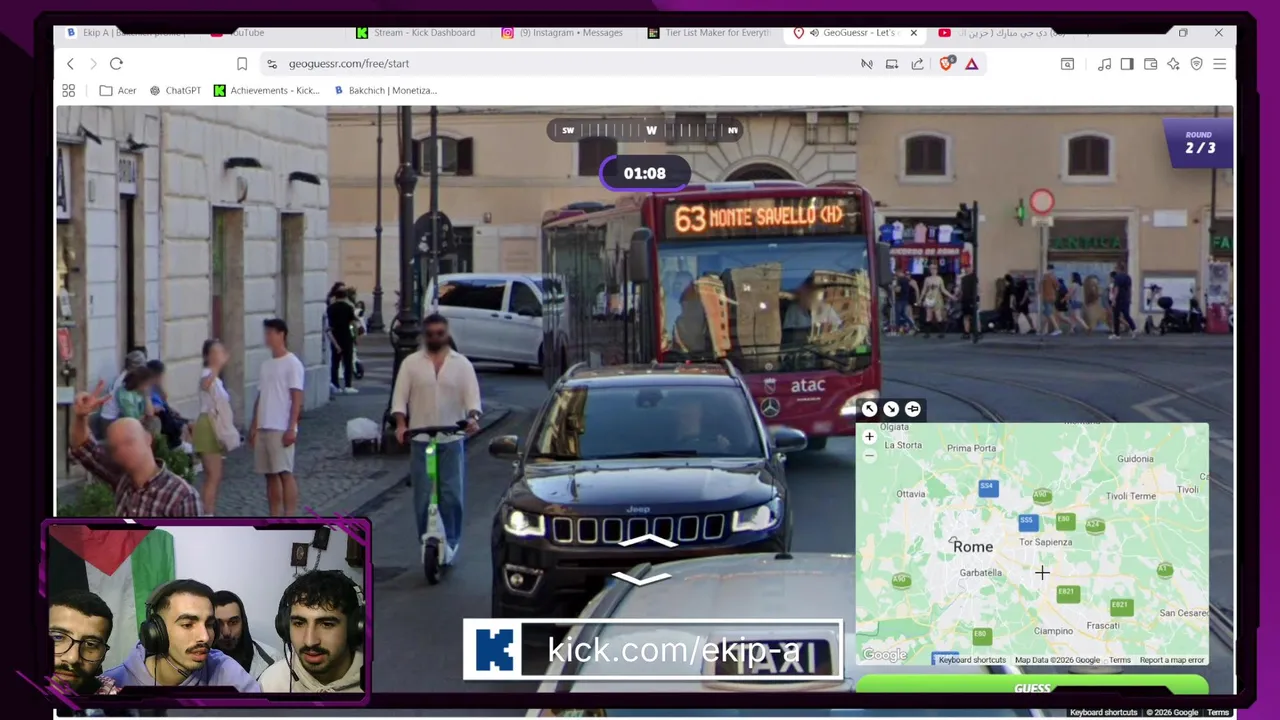Zoom in the guess map
The width and height of the screenshot is (1280, 720).
coord(869,437)
